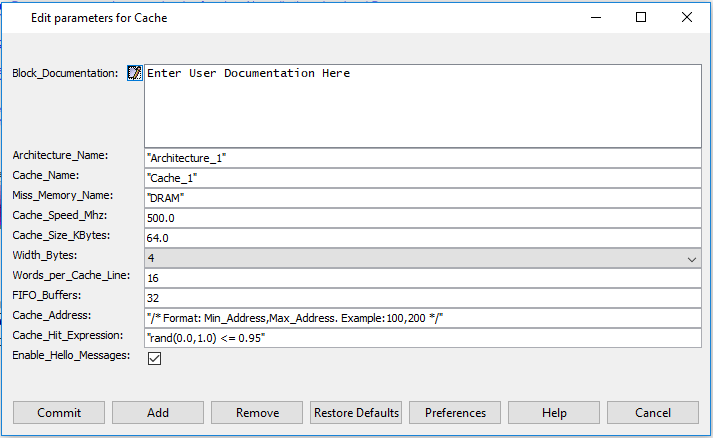Click the Block_Documentation edit icon

[134, 74]
